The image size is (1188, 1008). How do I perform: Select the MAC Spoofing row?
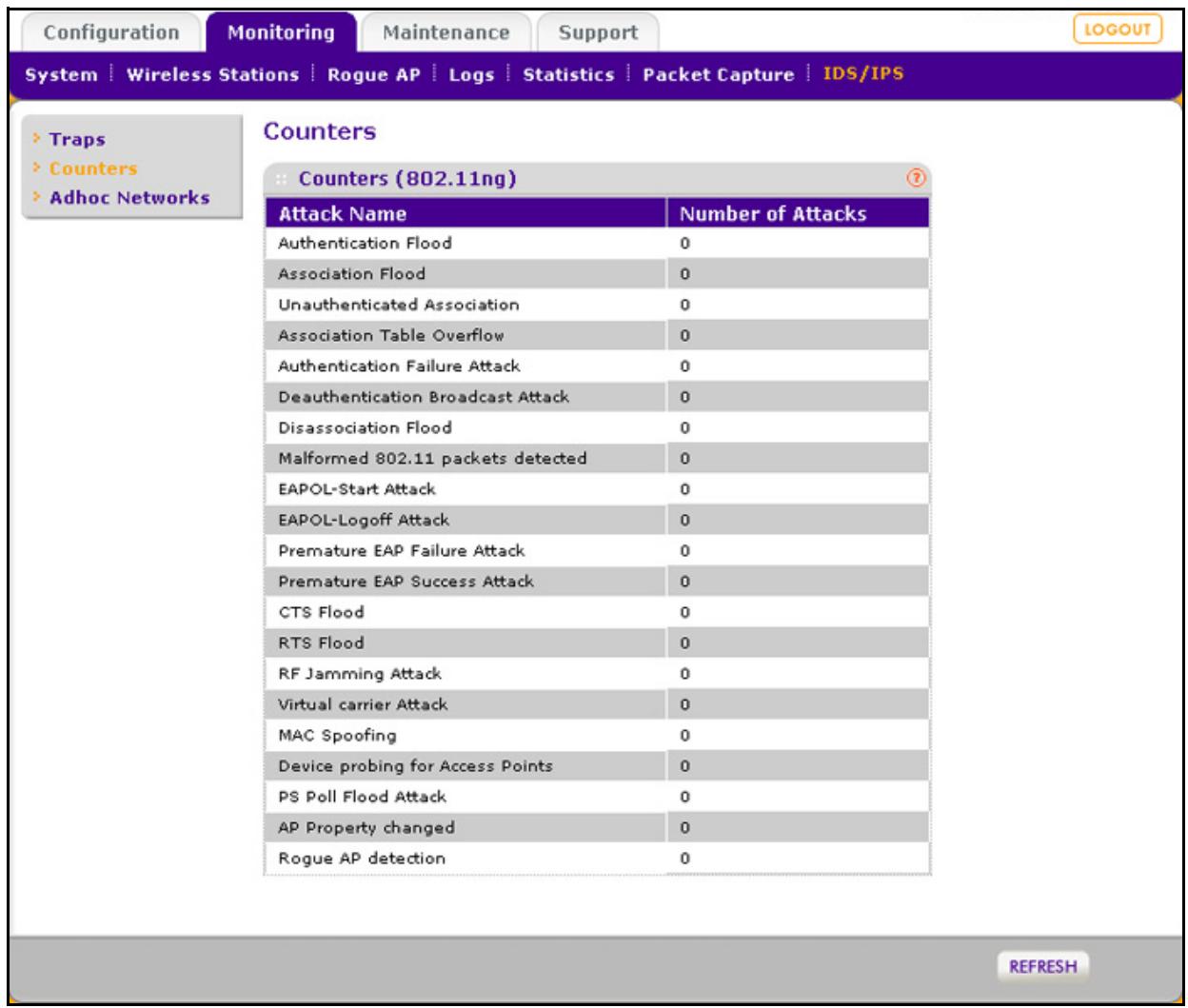coord(598,735)
